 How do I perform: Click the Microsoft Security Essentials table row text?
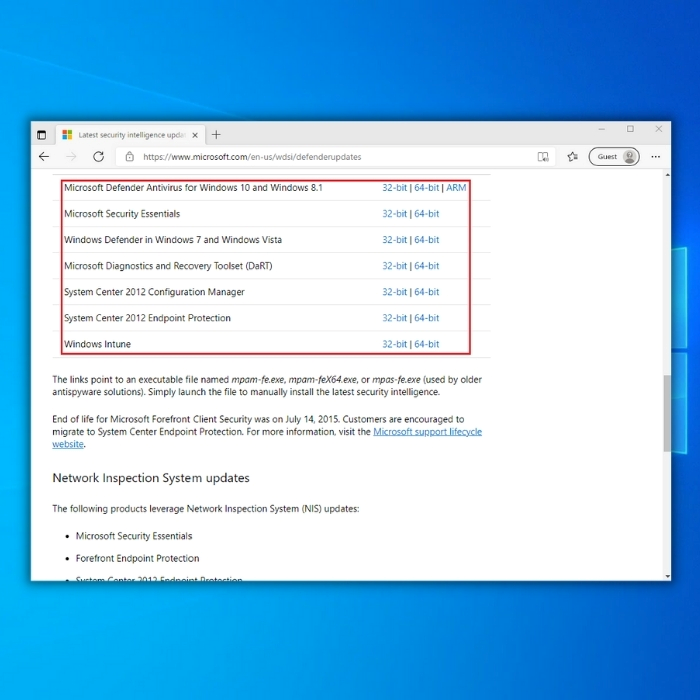click(x=122, y=214)
